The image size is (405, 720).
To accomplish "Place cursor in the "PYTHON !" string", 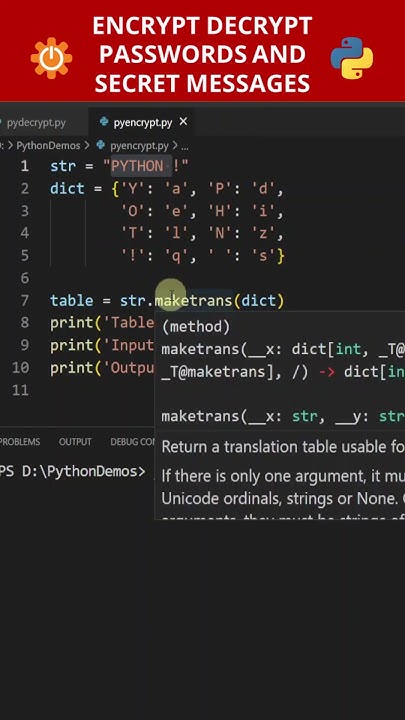I will point(146,166).
